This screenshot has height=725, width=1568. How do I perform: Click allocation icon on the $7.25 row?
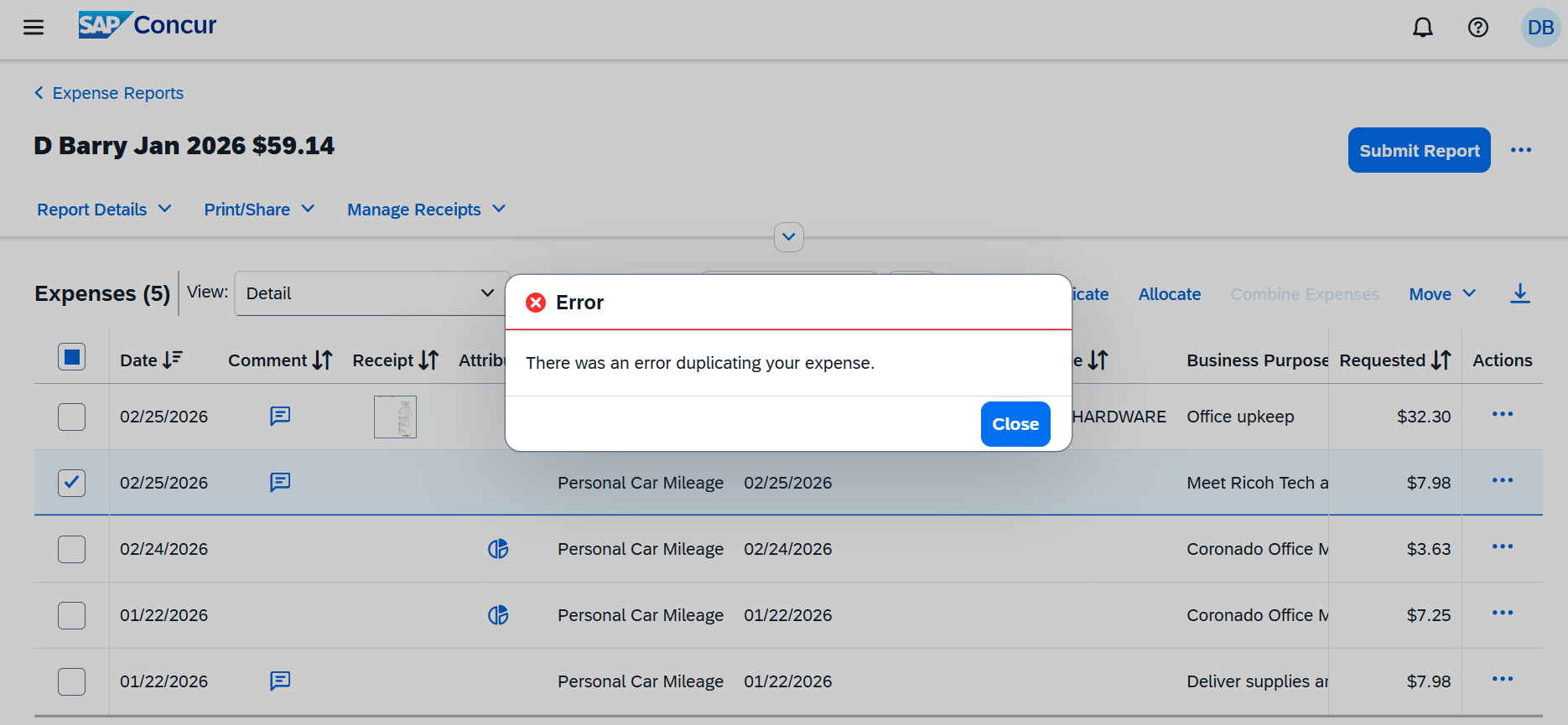(x=498, y=615)
